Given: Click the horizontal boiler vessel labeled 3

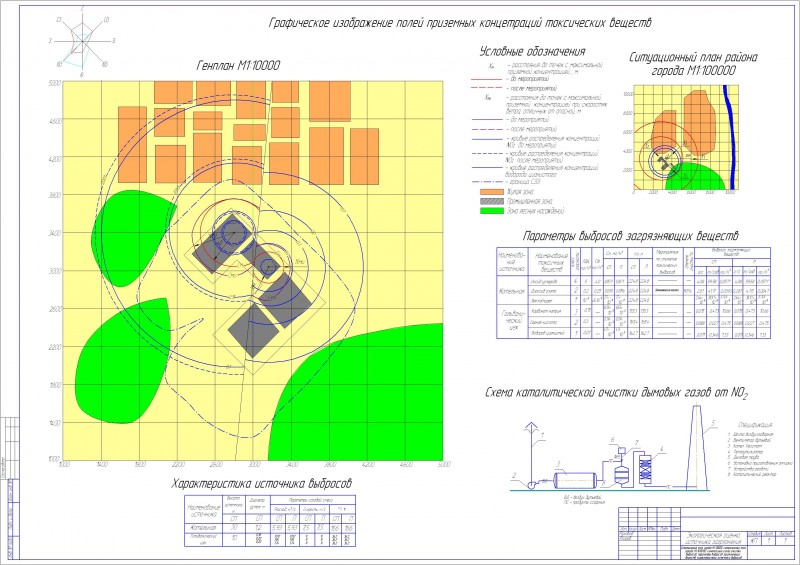Looking at the screenshot, I should pyautogui.click(x=575, y=480).
